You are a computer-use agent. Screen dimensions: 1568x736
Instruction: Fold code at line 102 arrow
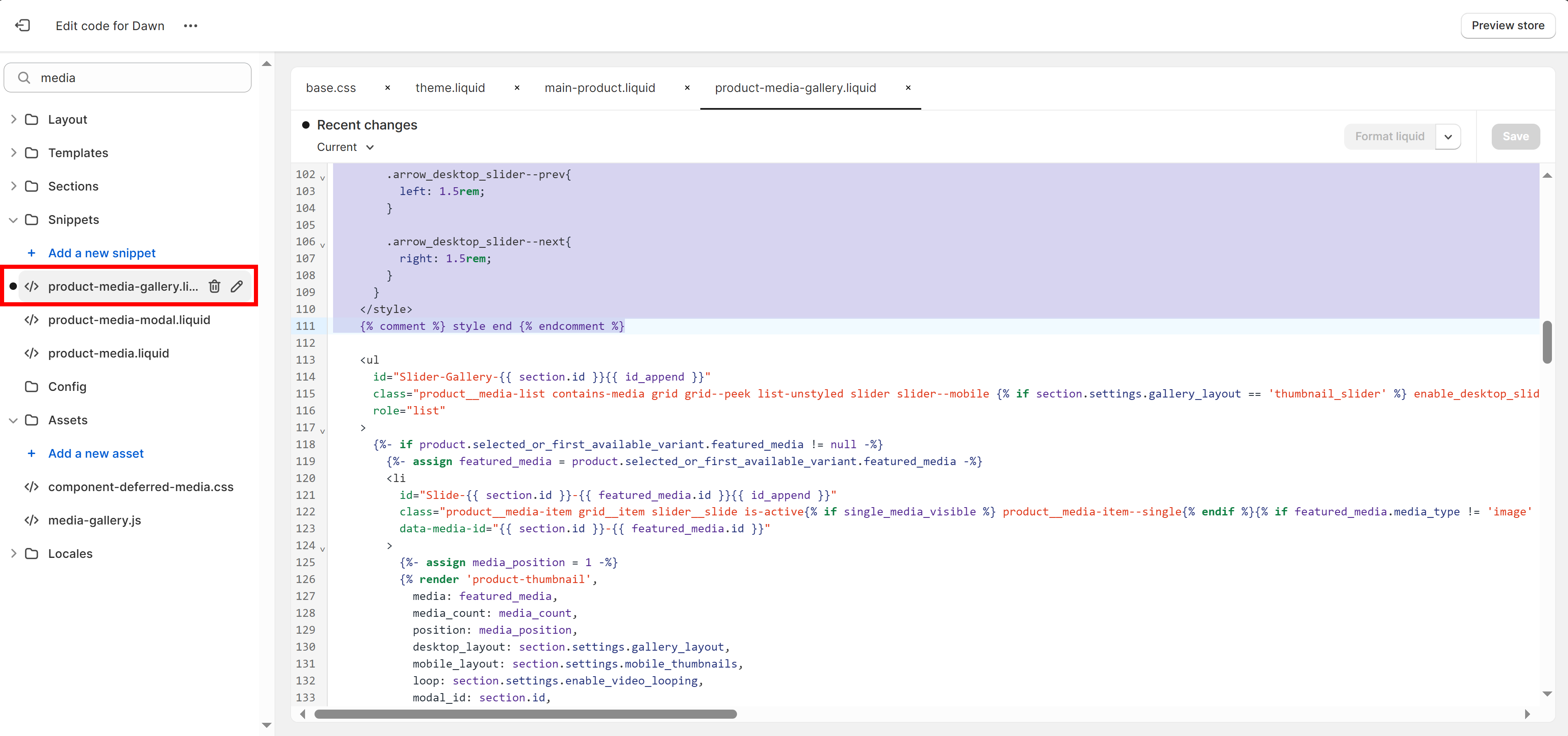(323, 178)
